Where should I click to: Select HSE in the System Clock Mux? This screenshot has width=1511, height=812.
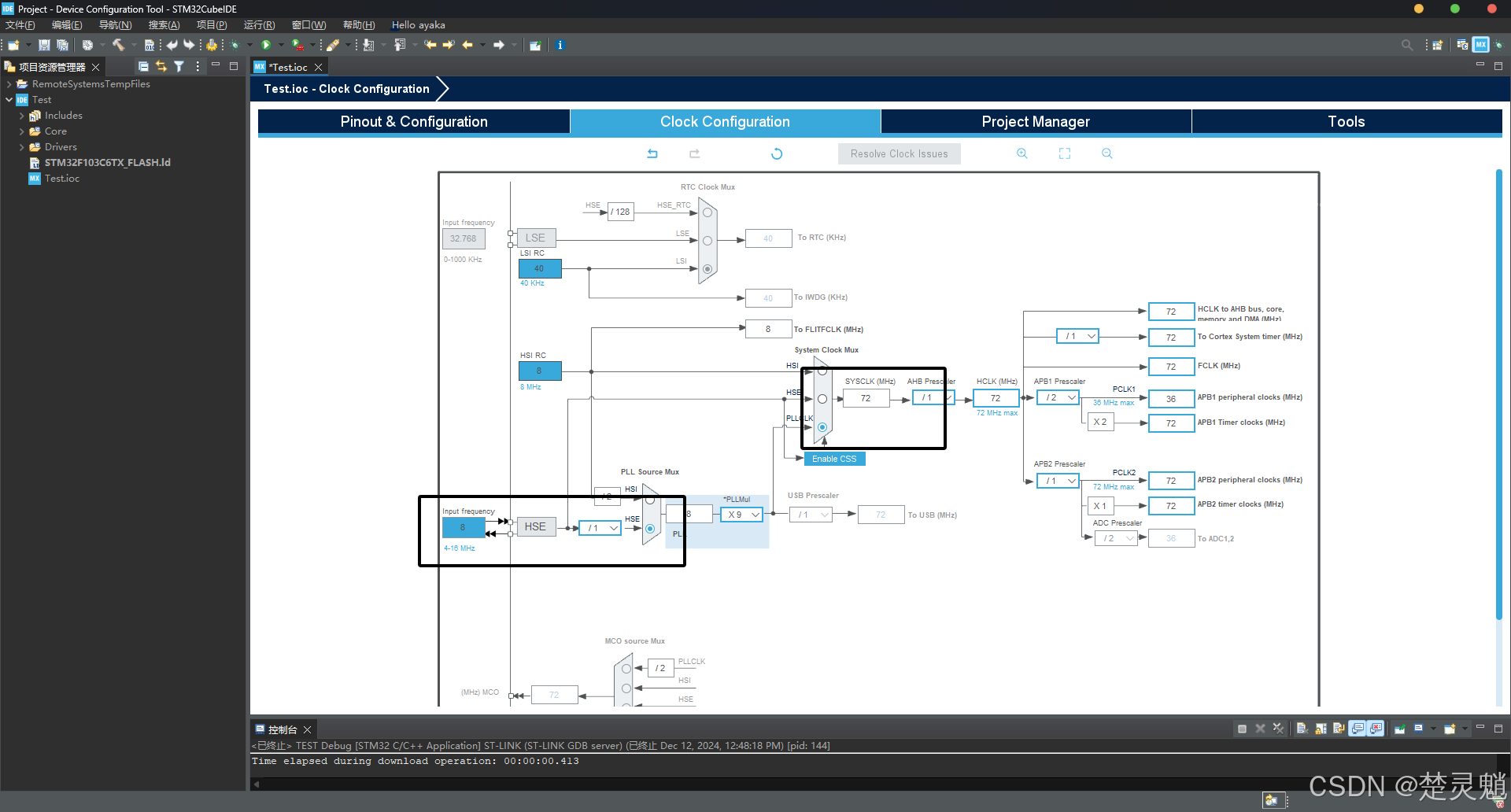pos(822,399)
